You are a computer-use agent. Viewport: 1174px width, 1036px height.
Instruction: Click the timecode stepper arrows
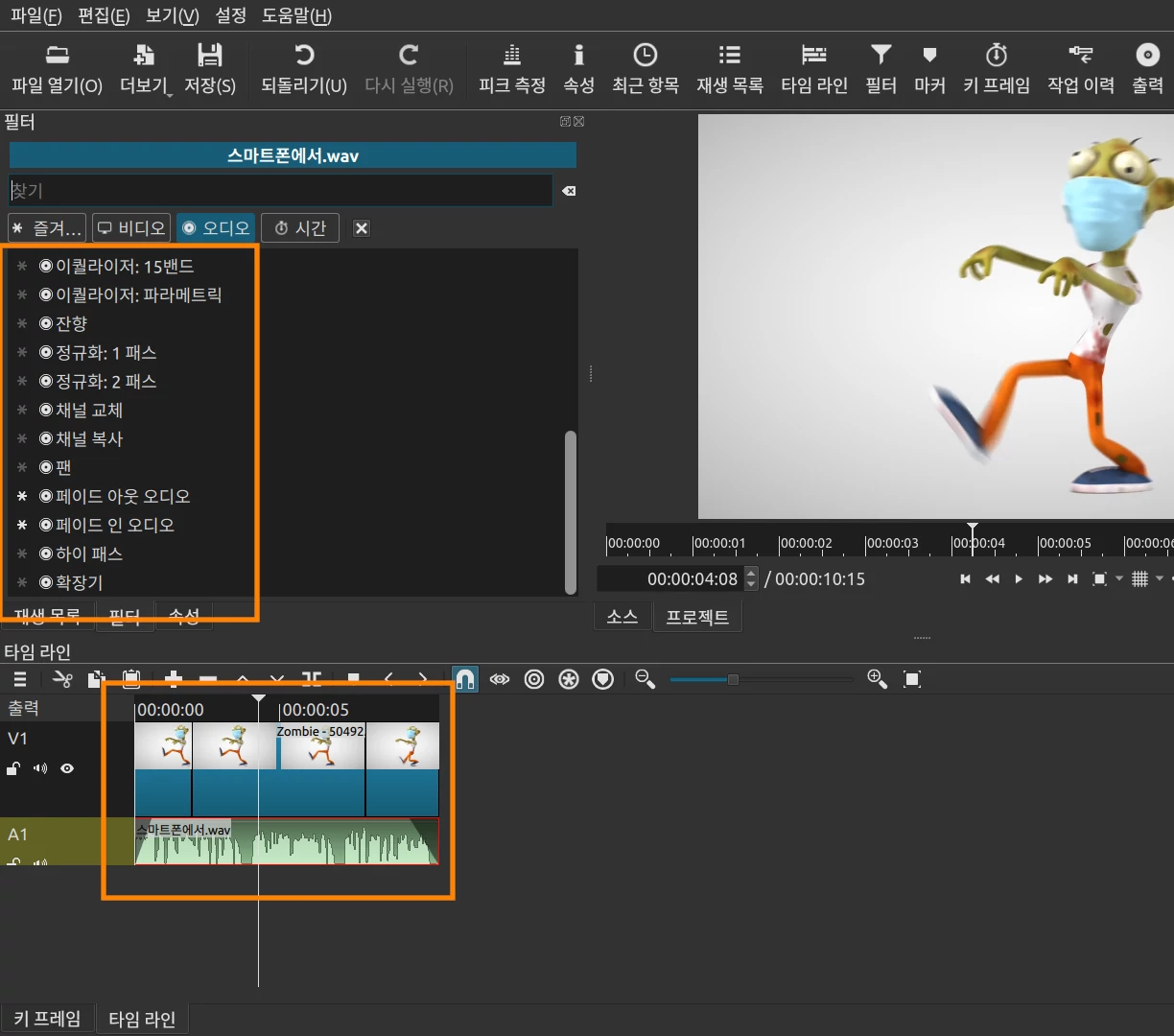pyautogui.click(x=751, y=578)
